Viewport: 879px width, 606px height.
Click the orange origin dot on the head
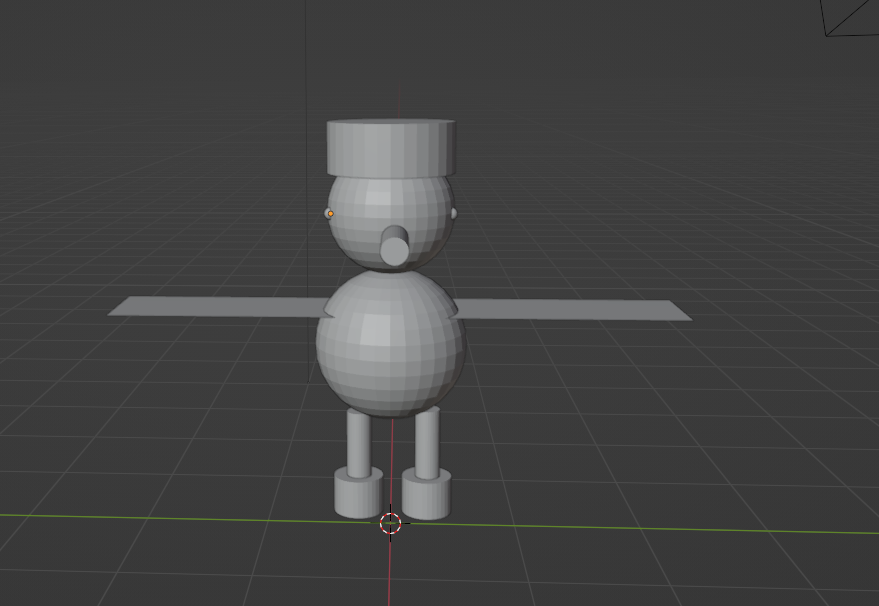point(331,213)
